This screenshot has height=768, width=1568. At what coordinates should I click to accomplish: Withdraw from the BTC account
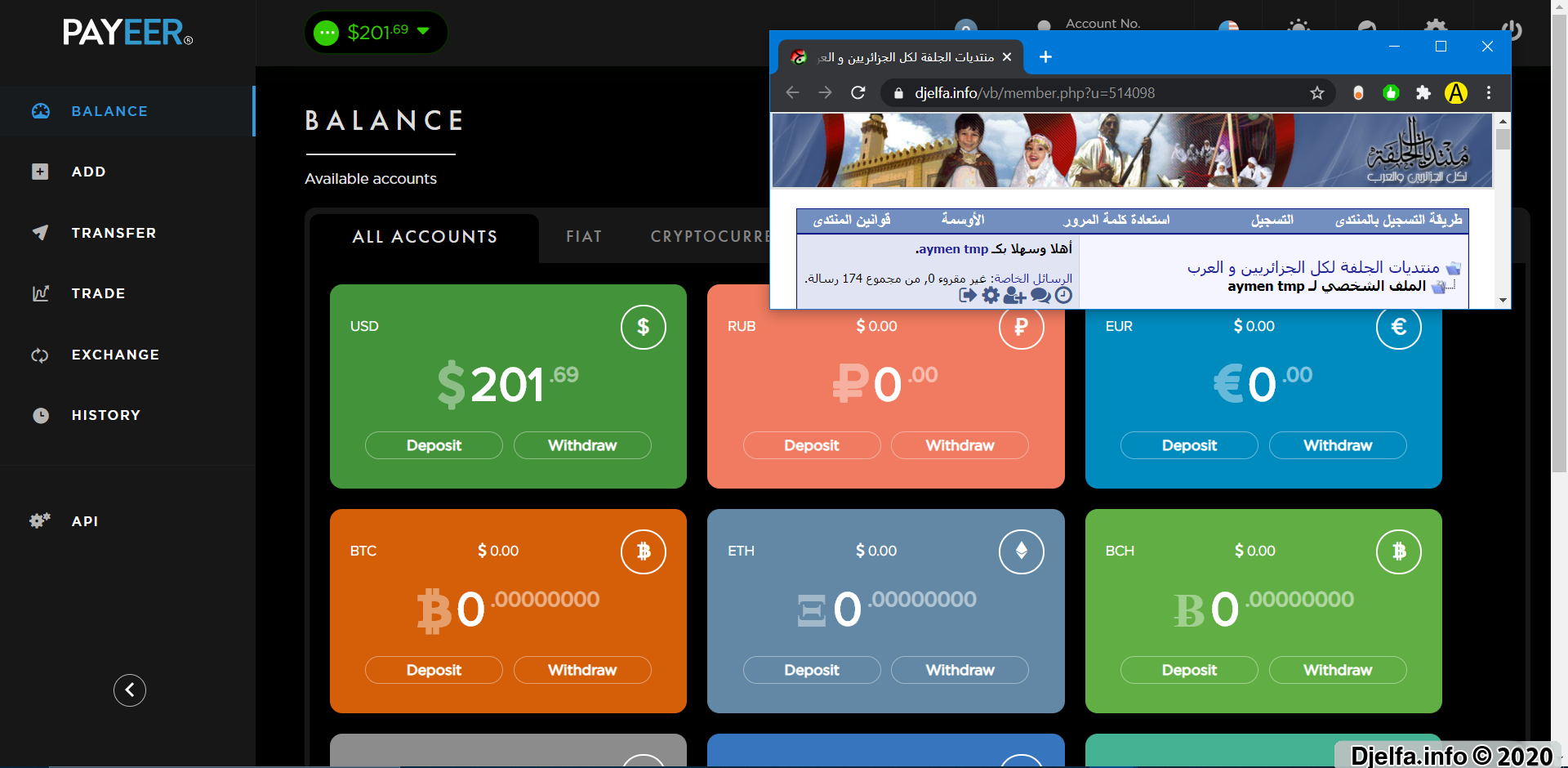click(x=582, y=670)
